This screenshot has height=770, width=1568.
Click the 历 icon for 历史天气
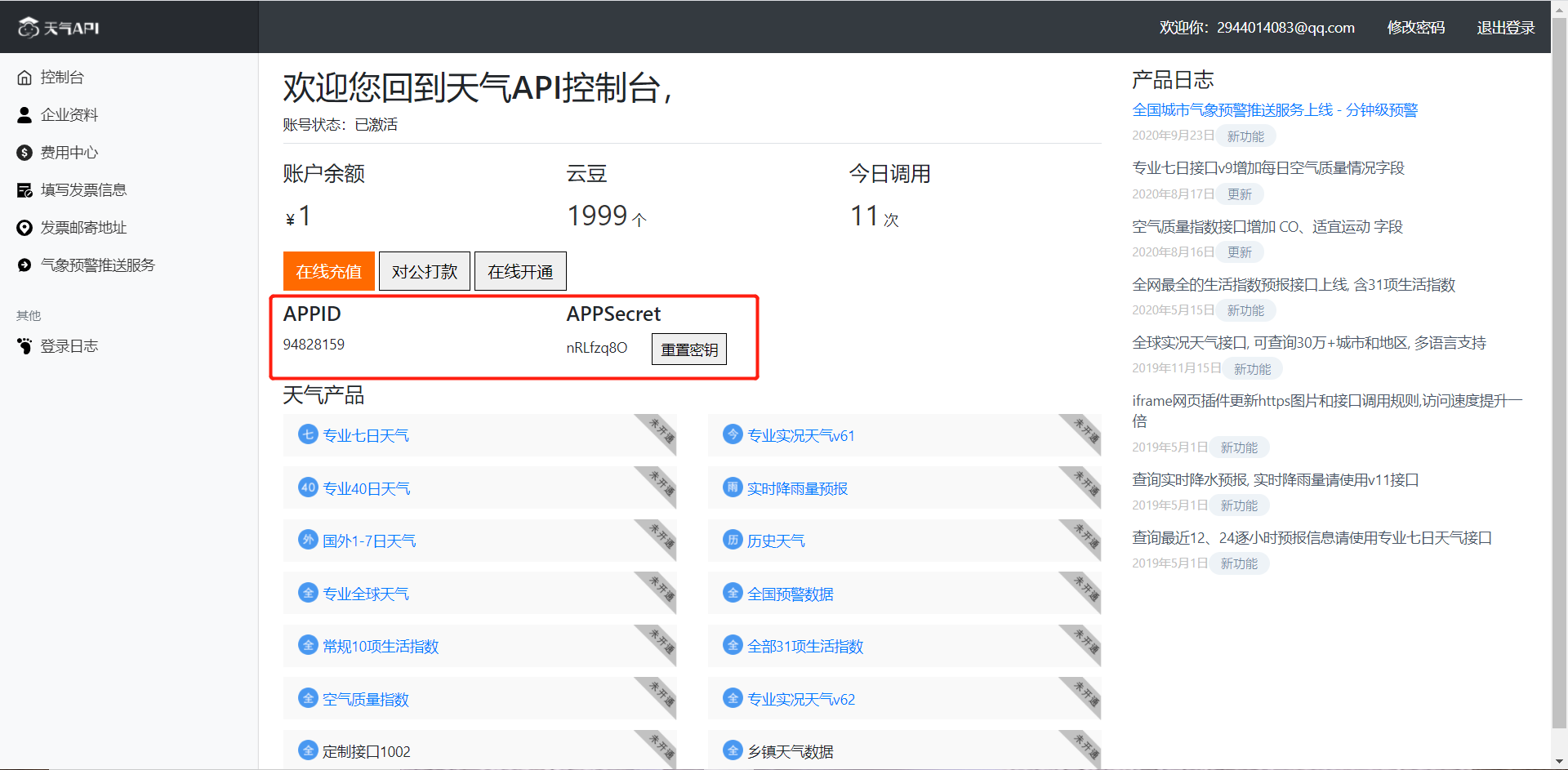point(733,540)
